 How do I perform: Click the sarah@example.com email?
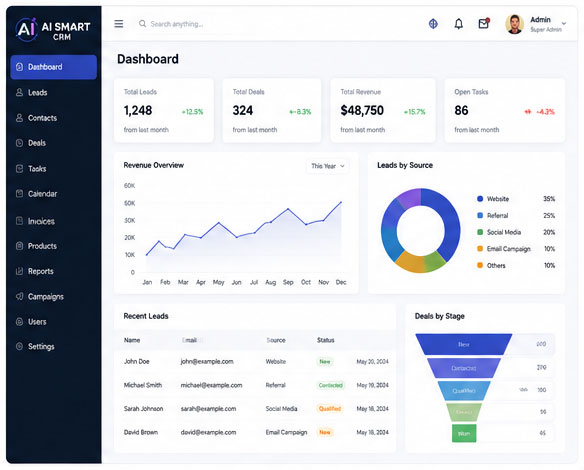point(208,409)
